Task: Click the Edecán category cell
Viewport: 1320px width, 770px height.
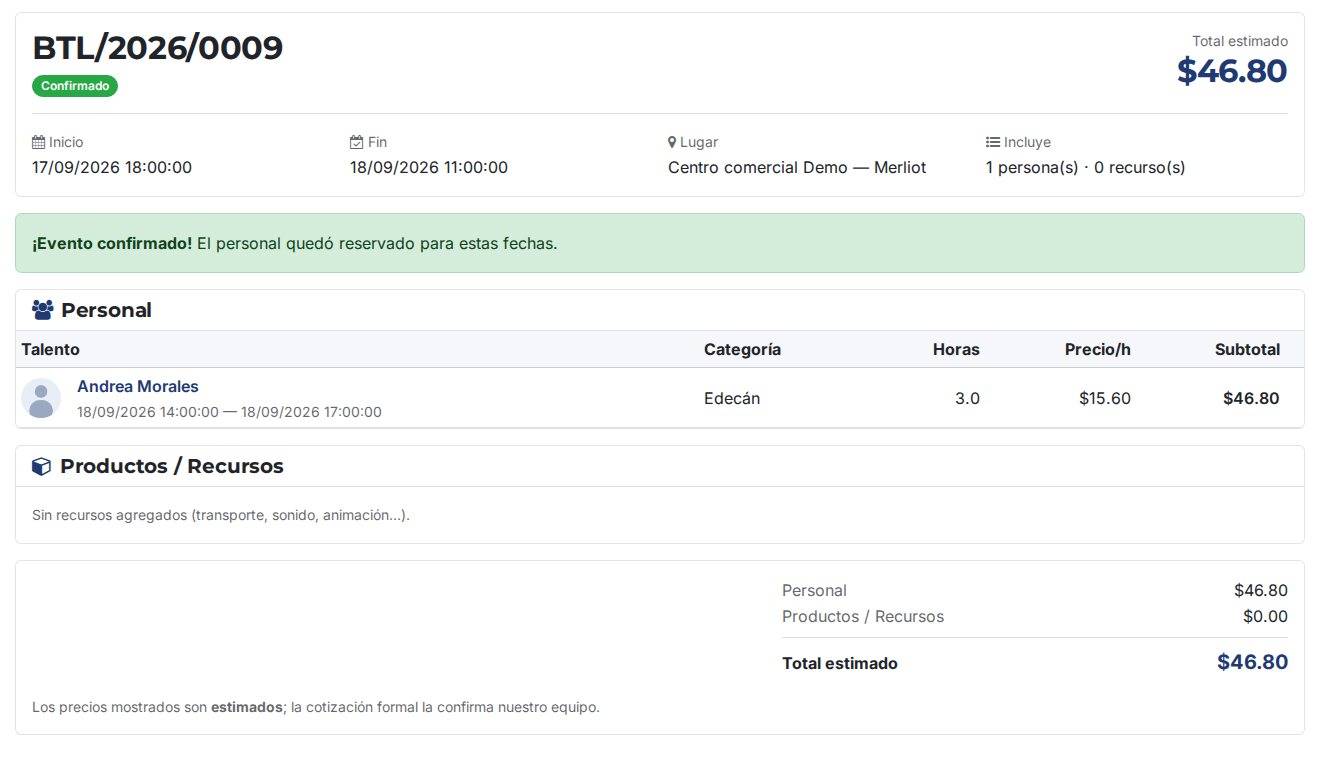Action: pyautogui.click(x=732, y=398)
